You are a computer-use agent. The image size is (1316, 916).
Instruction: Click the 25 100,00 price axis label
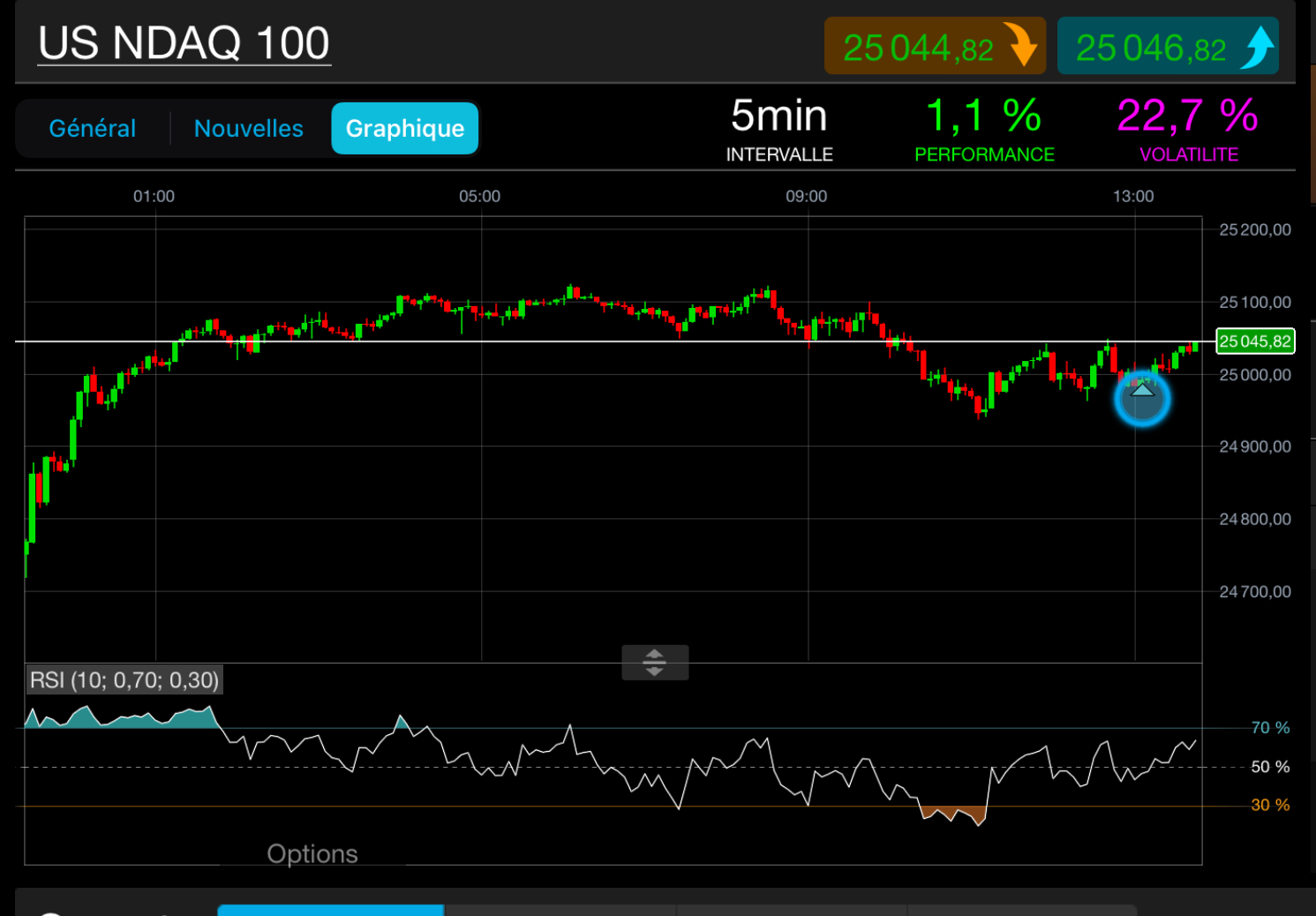point(1255,303)
